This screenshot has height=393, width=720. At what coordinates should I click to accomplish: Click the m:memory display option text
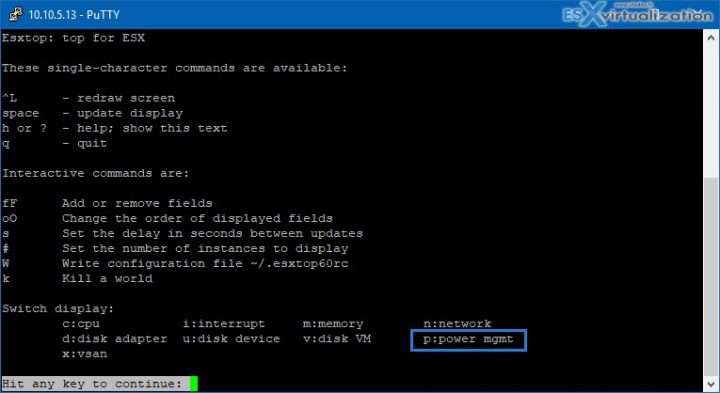tap(333, 324)
